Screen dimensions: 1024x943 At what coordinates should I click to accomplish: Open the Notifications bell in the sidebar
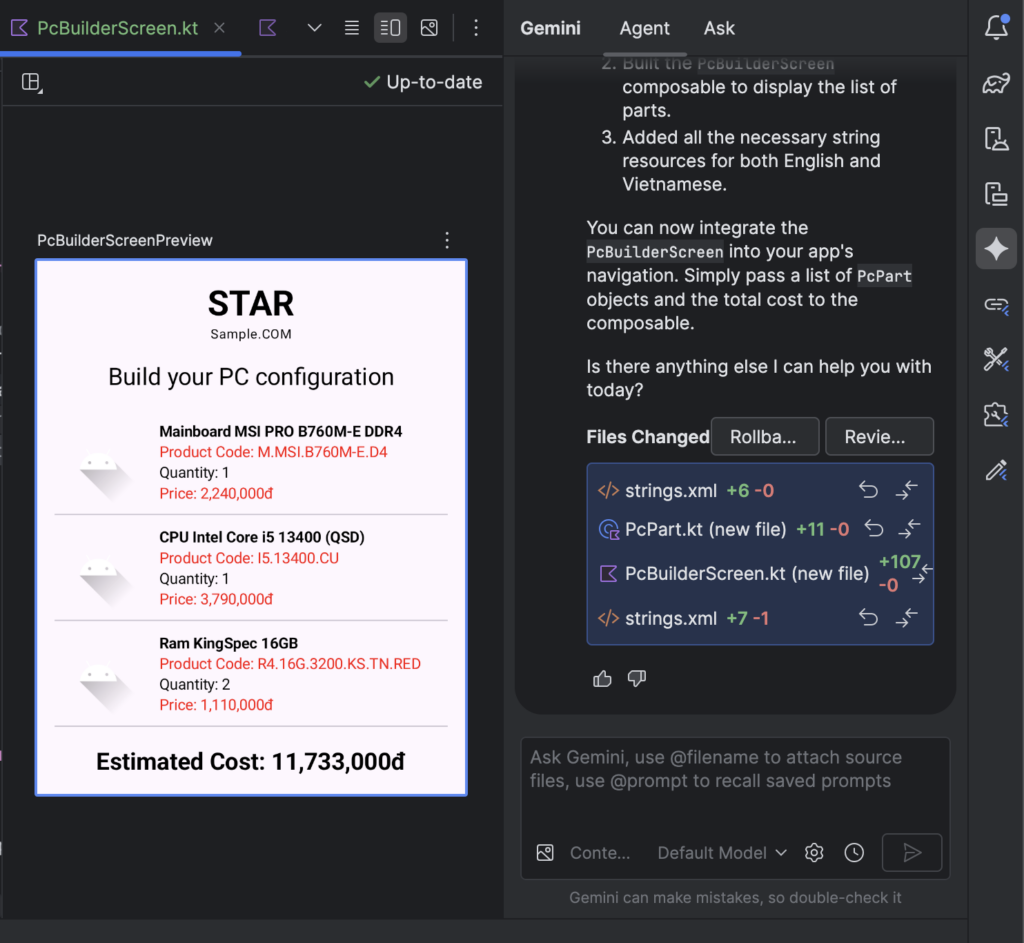[996, 28]
